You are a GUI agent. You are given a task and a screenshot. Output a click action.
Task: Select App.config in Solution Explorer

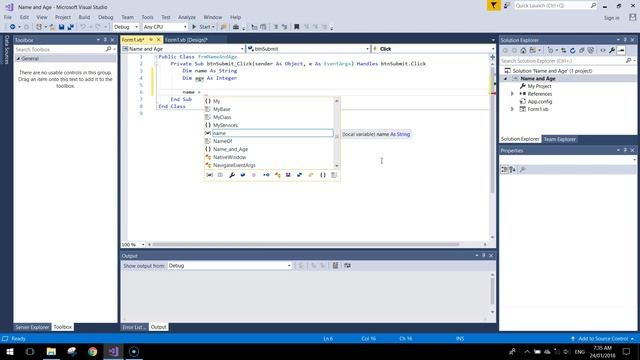(x=540, y=102)
